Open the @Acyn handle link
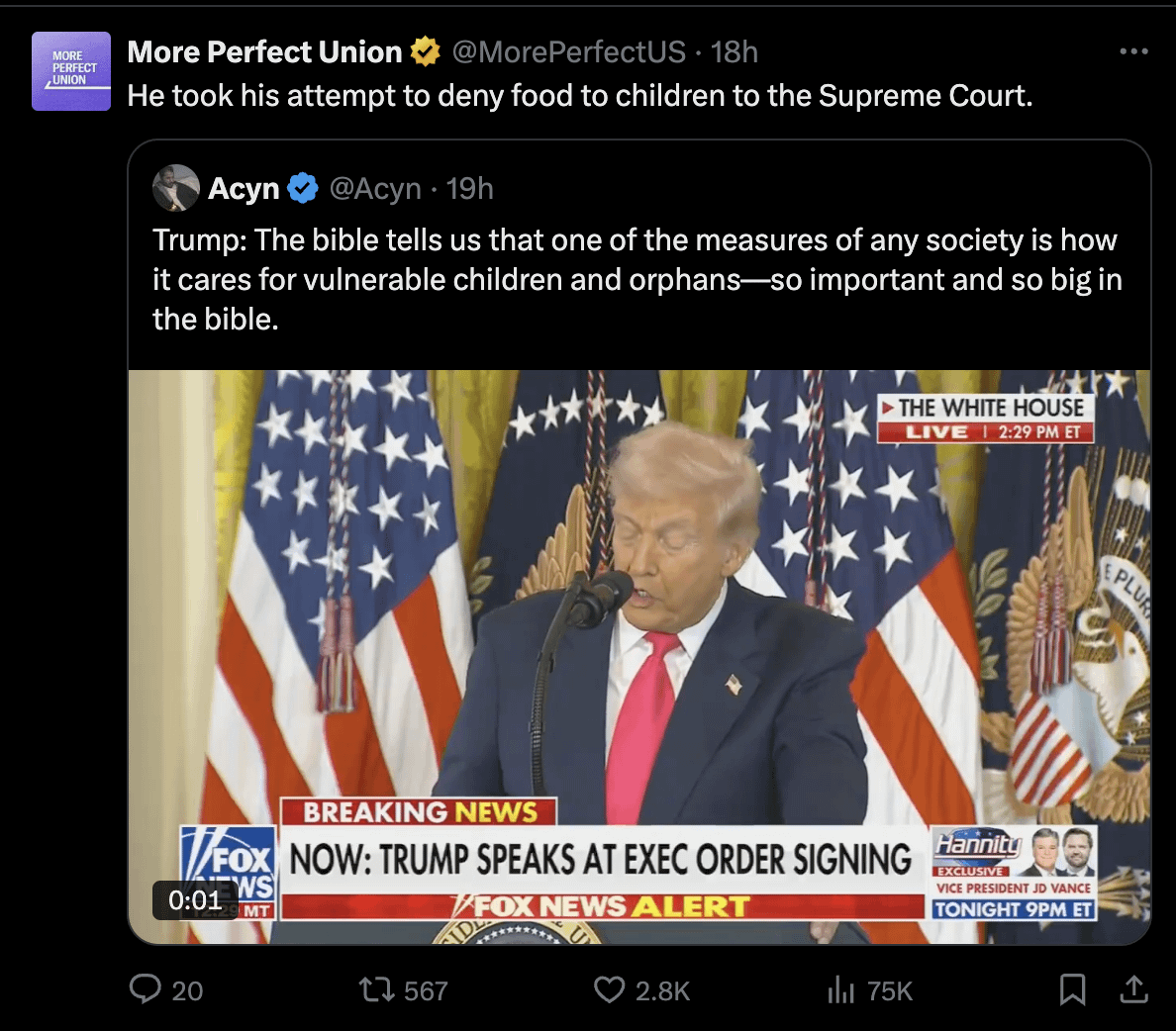Screen dimensions: 1176x1031 (x=375, y=188)
